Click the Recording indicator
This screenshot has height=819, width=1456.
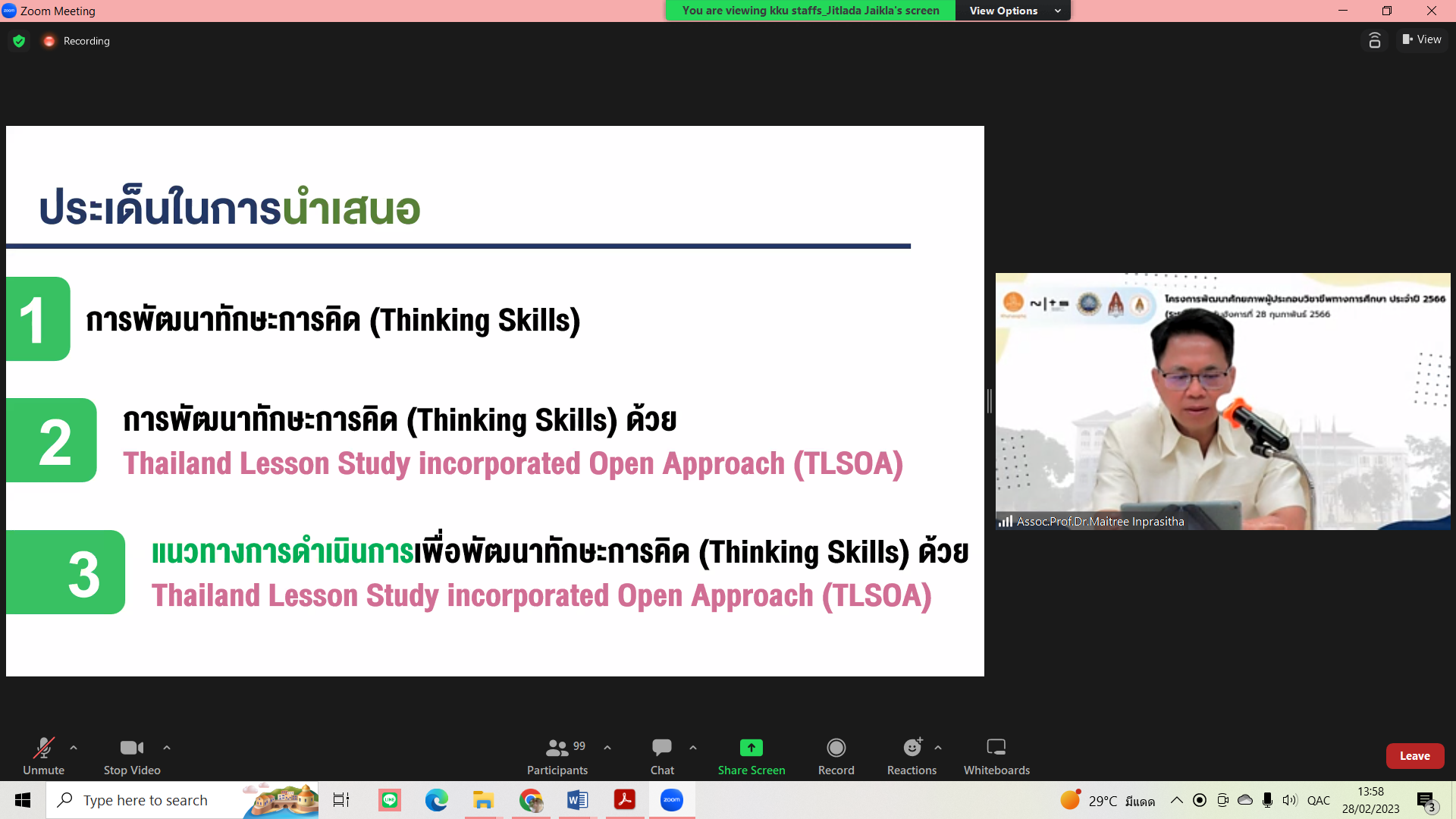click(x=77, y=41)
